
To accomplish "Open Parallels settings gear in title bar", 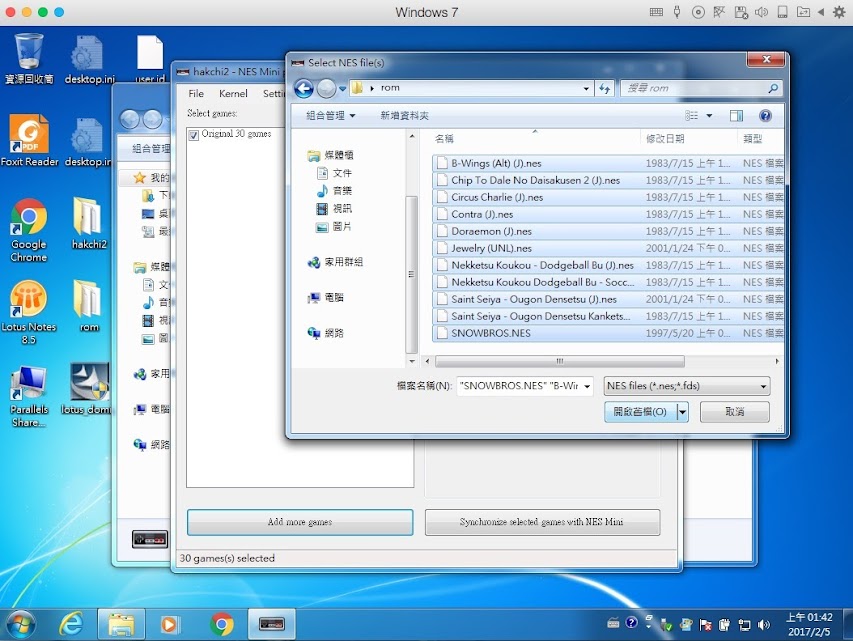I will 839,12.
